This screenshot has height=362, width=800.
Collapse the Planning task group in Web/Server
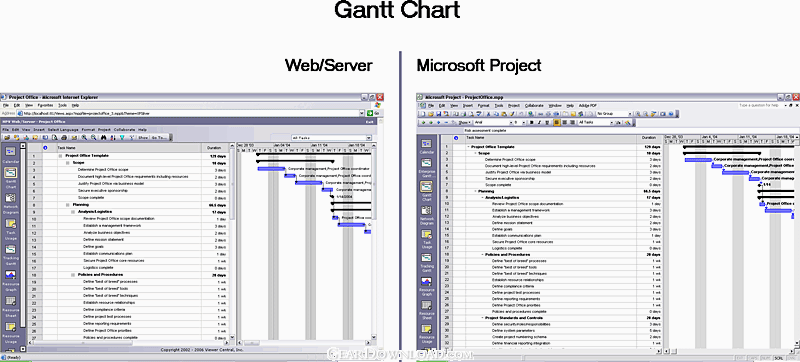tap(68, 204)
